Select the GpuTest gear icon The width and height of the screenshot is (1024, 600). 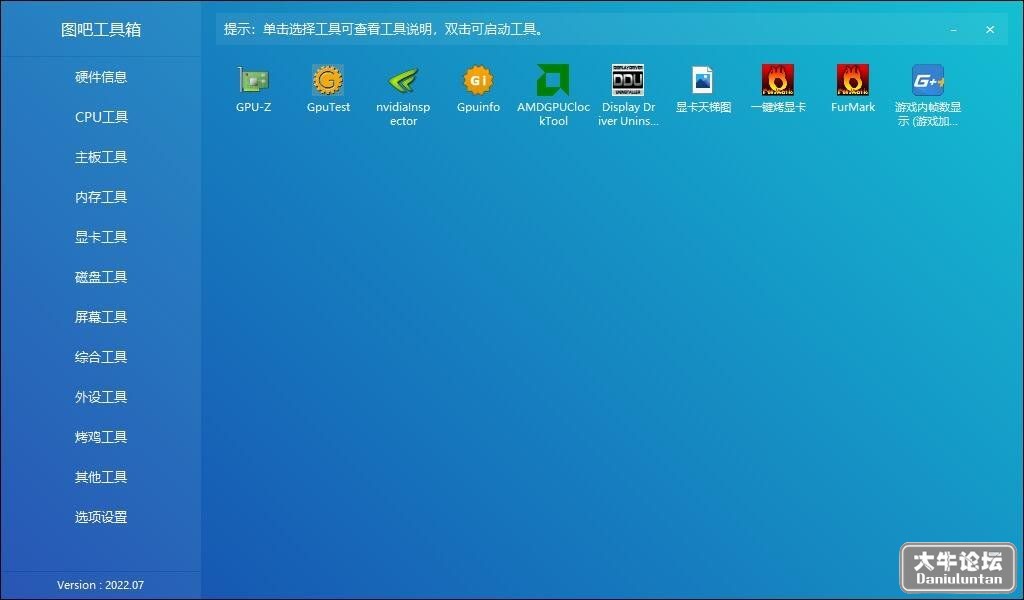click(x=328, y=80)
